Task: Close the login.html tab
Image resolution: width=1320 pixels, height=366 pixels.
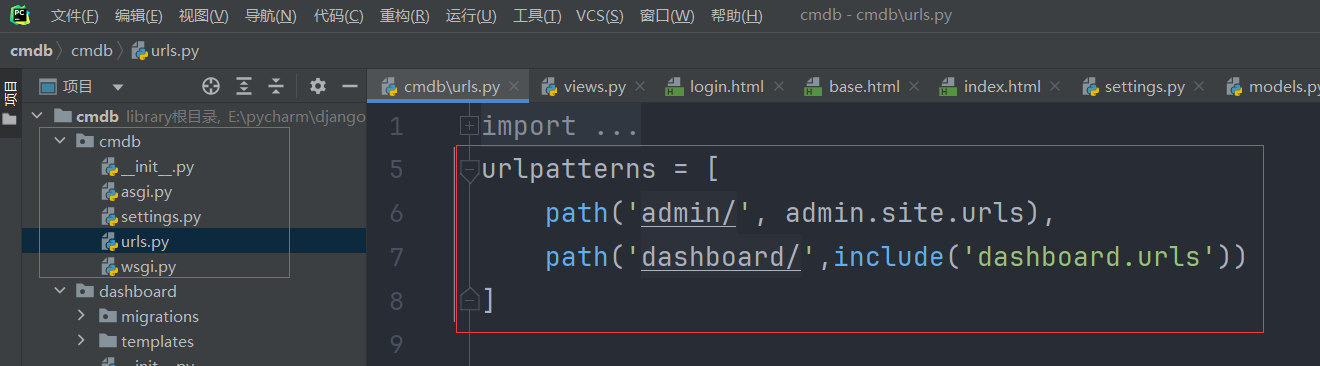Action: (778, 87)
